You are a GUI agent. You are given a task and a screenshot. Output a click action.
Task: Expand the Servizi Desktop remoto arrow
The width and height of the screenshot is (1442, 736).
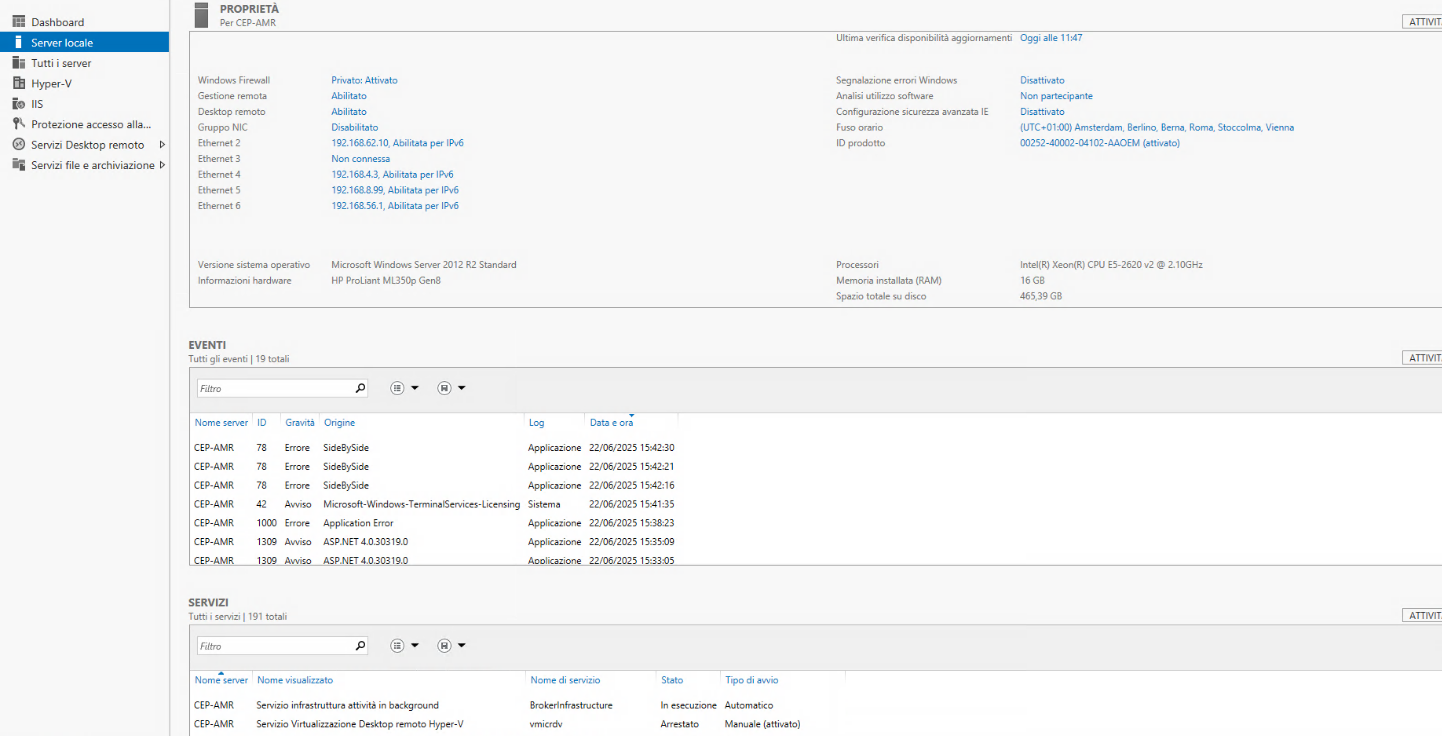click(x=162, y=145)
